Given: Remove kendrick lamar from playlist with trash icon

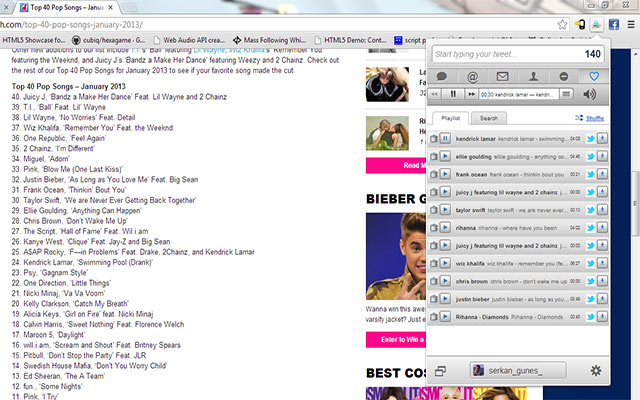Looking at the screenshot, I should (433, 139).
